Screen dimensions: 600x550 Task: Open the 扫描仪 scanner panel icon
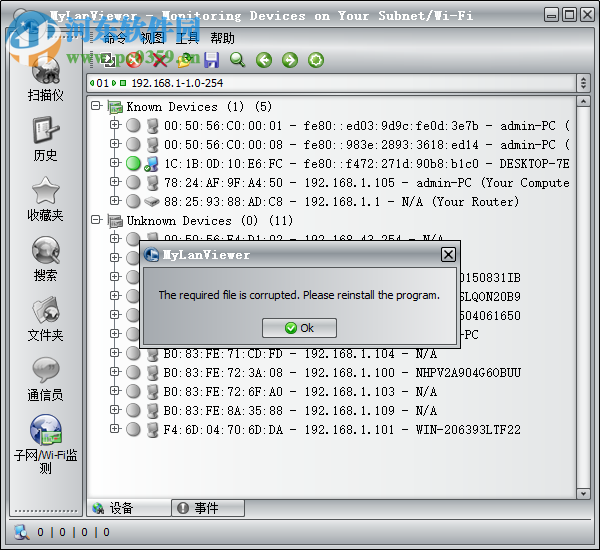coord(46,70)
